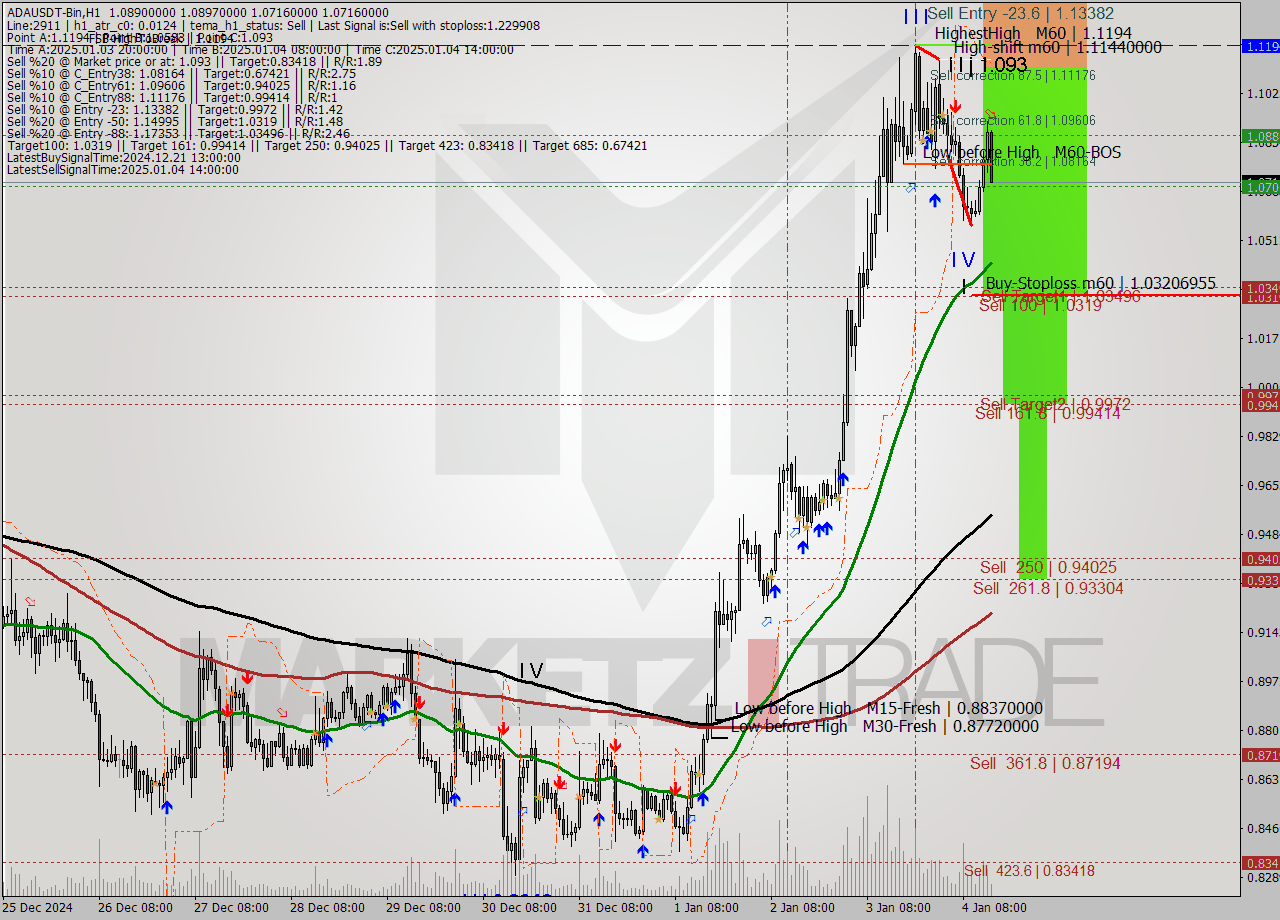Click the red 0.871 price tag on axis
Screen dimensions: 1280x920
(x=1260, y=755)
